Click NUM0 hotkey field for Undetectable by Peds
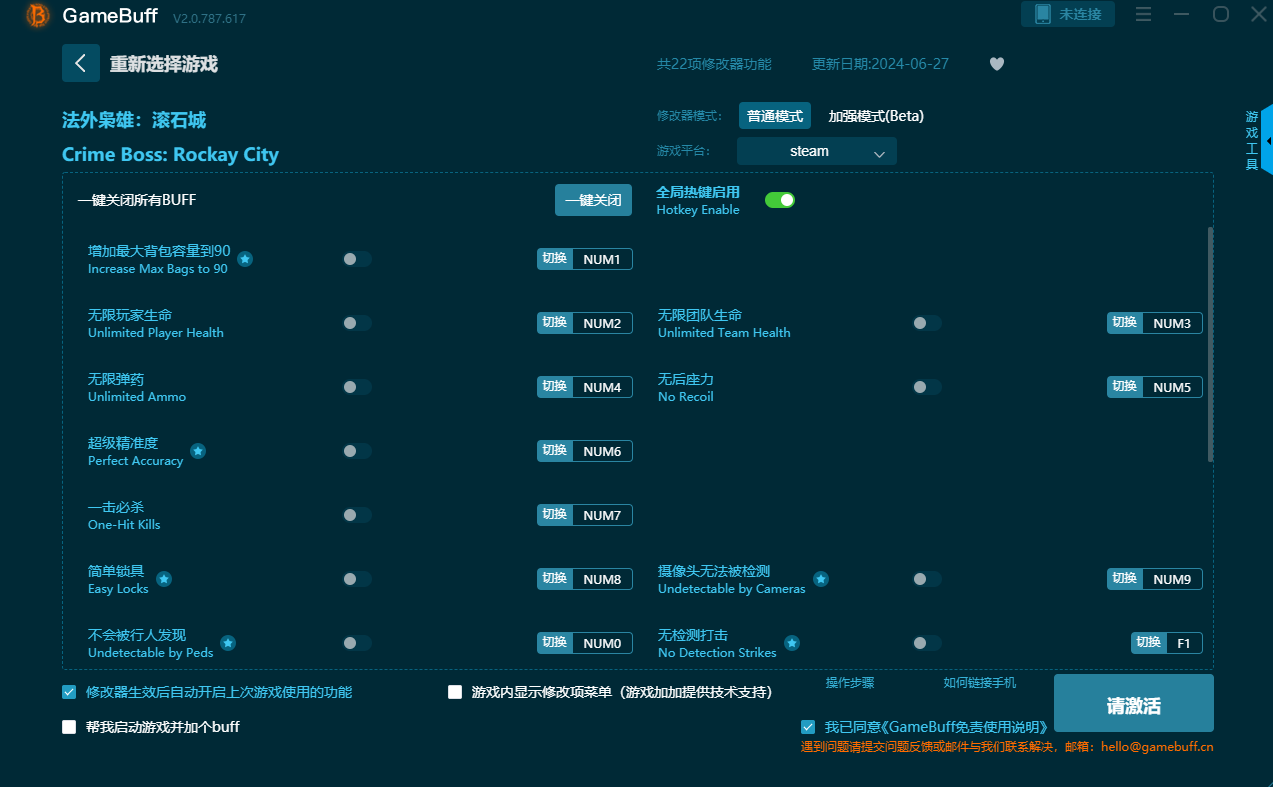Screen dimensions: 1273x787 point(602,643)
